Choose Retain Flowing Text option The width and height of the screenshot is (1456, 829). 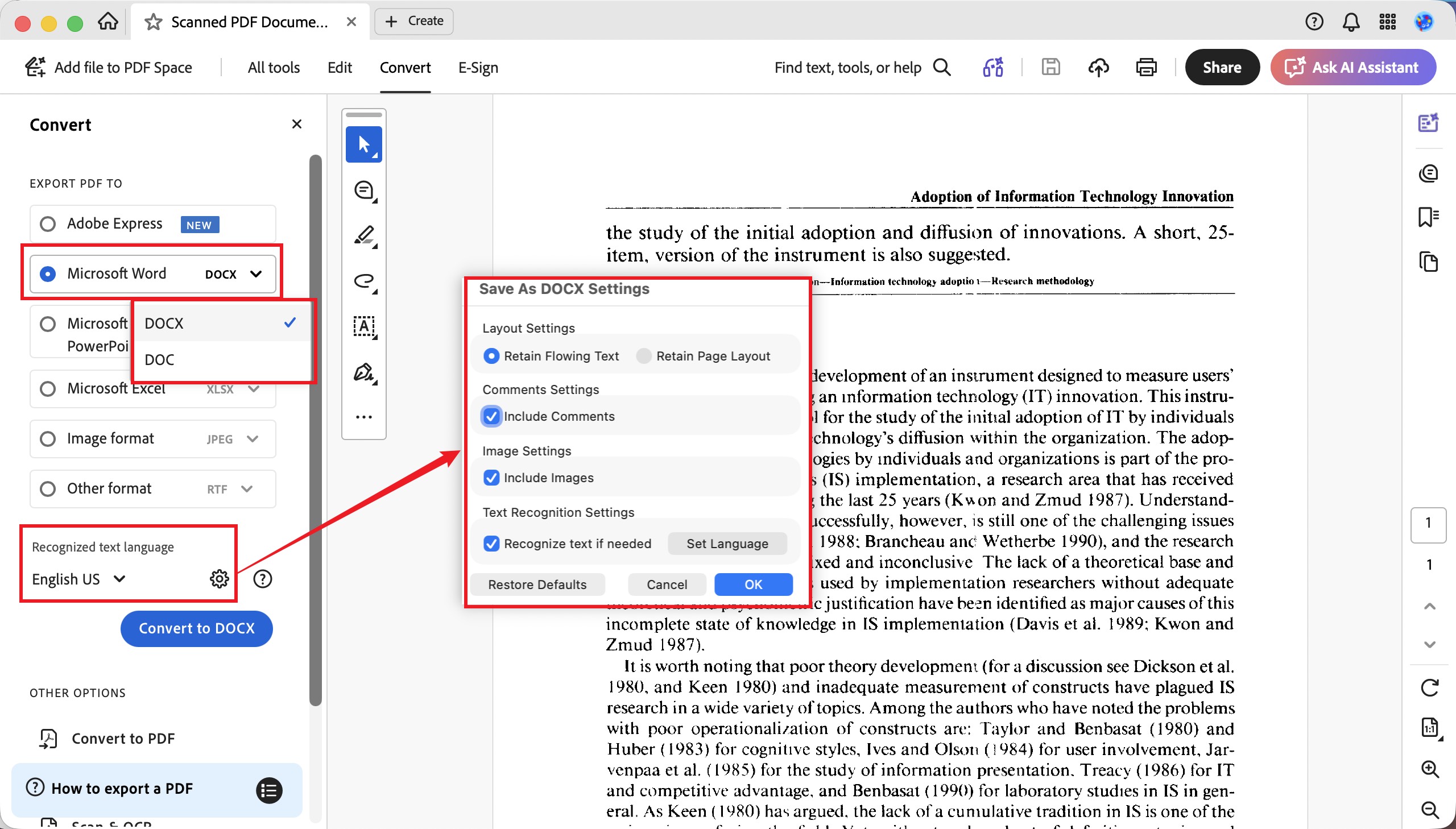coord(491,356)
